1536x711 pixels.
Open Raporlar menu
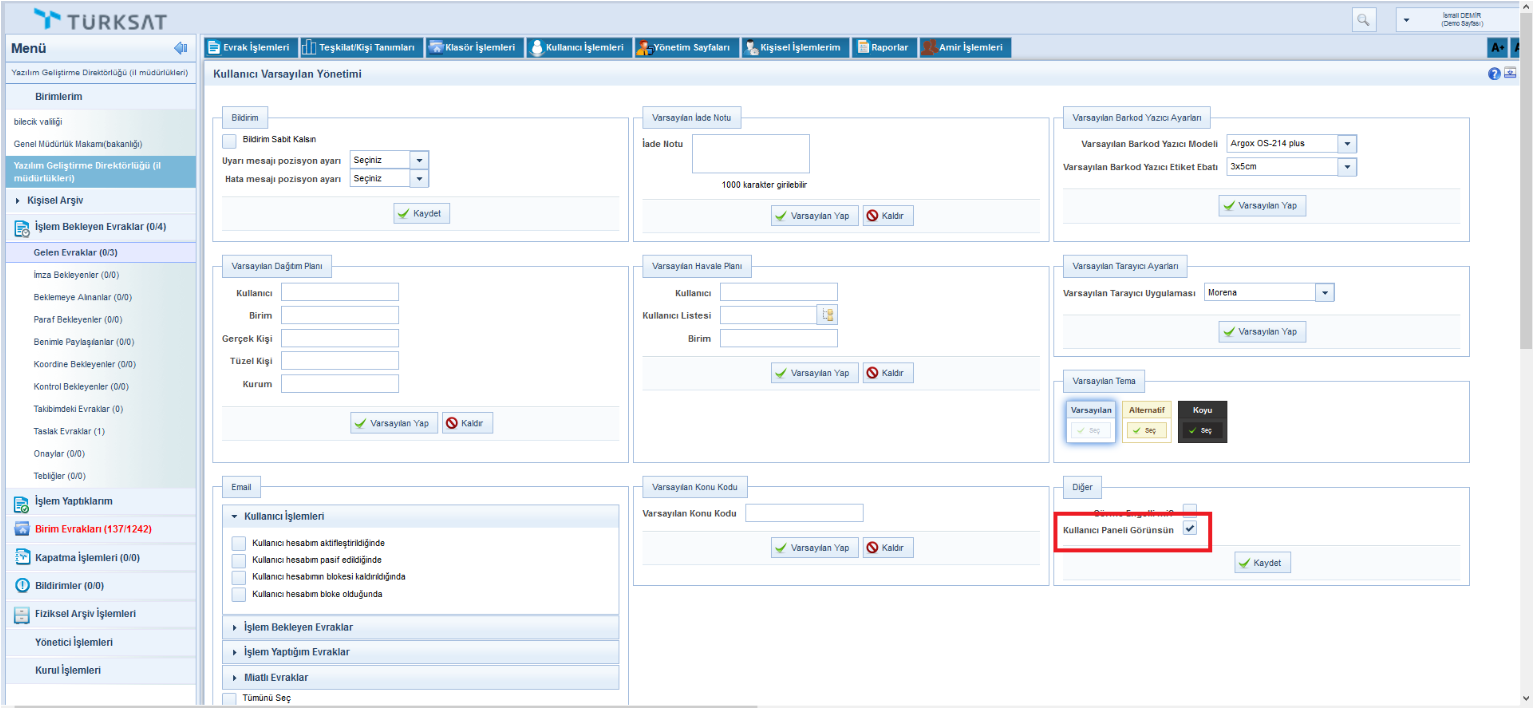(x=883, y=48)
